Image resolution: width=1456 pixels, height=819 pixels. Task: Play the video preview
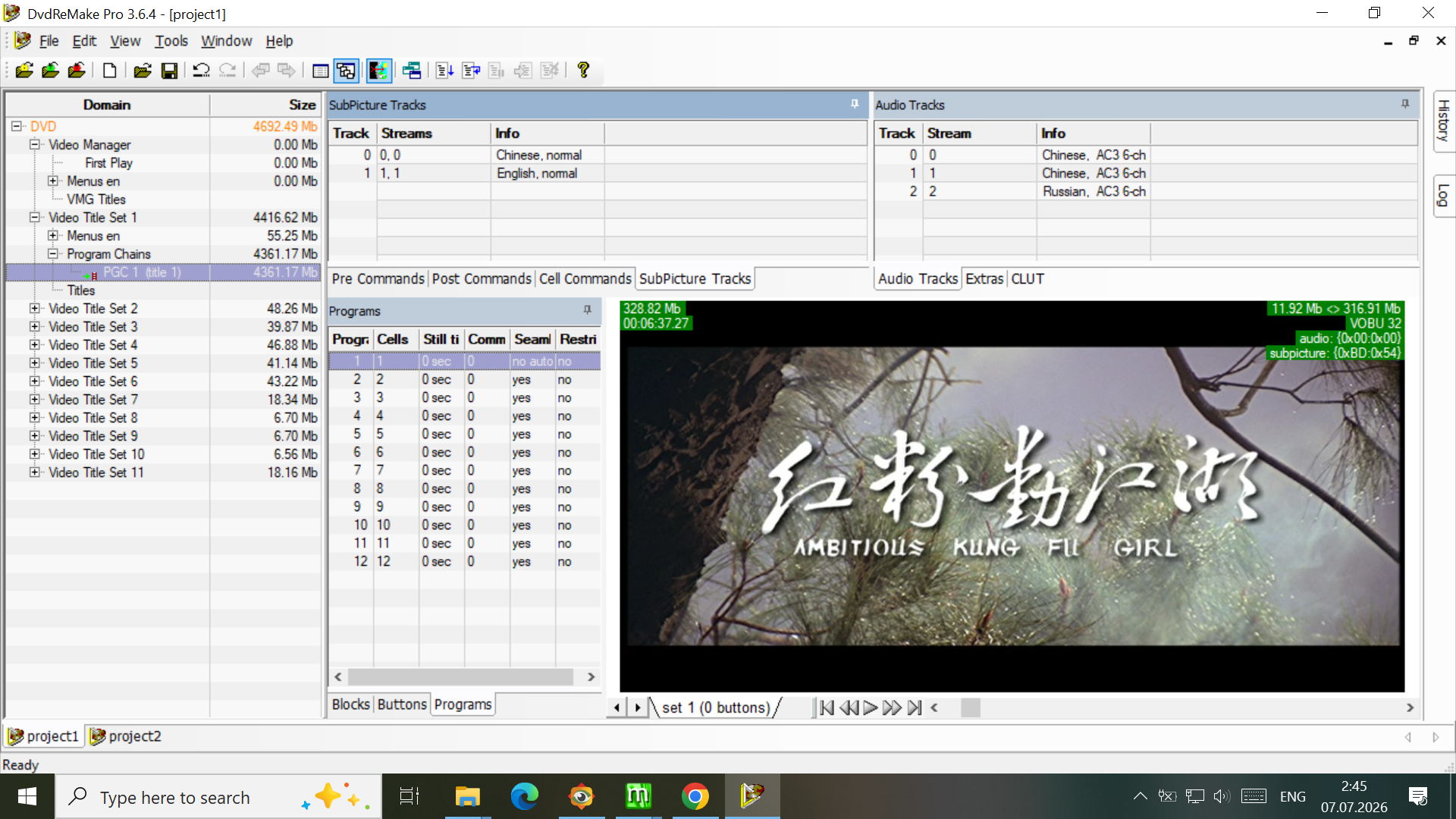coord(871,708)
